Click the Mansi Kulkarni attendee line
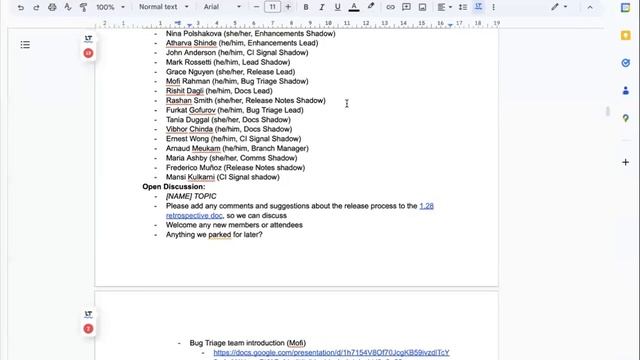Screen dimensions: 640x360 pyautogui.click(x=222, y=177)
